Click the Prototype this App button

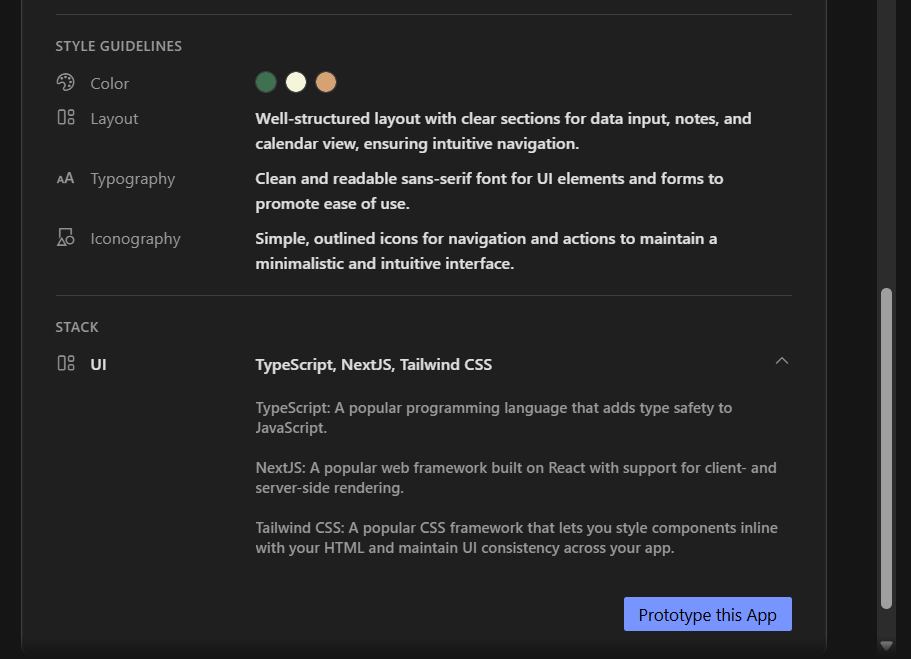point(707,615)
